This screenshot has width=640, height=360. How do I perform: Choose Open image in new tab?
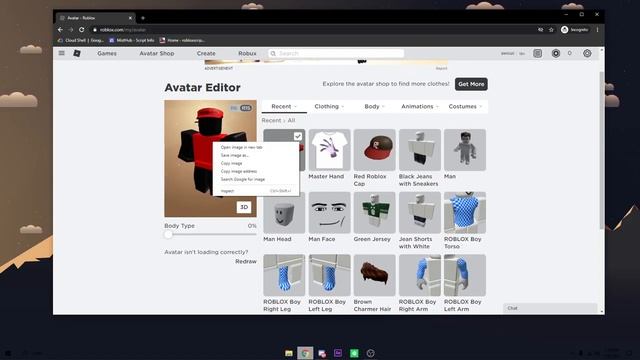tap(256, 147)
